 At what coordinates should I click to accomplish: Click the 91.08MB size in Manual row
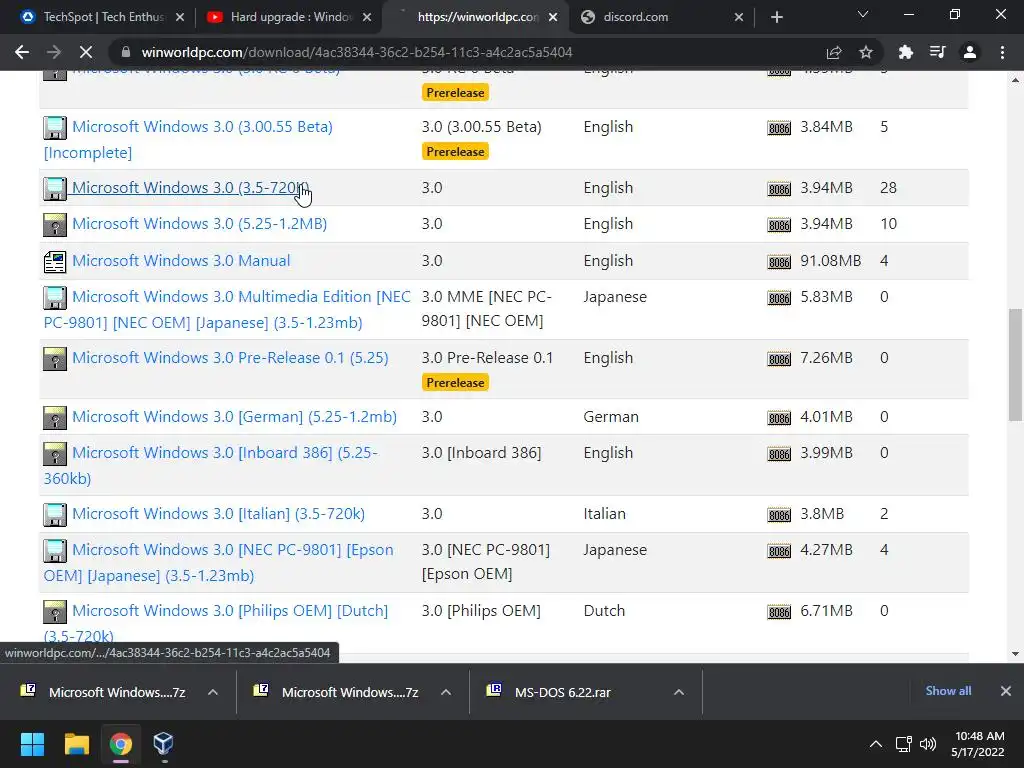[831, 261]
